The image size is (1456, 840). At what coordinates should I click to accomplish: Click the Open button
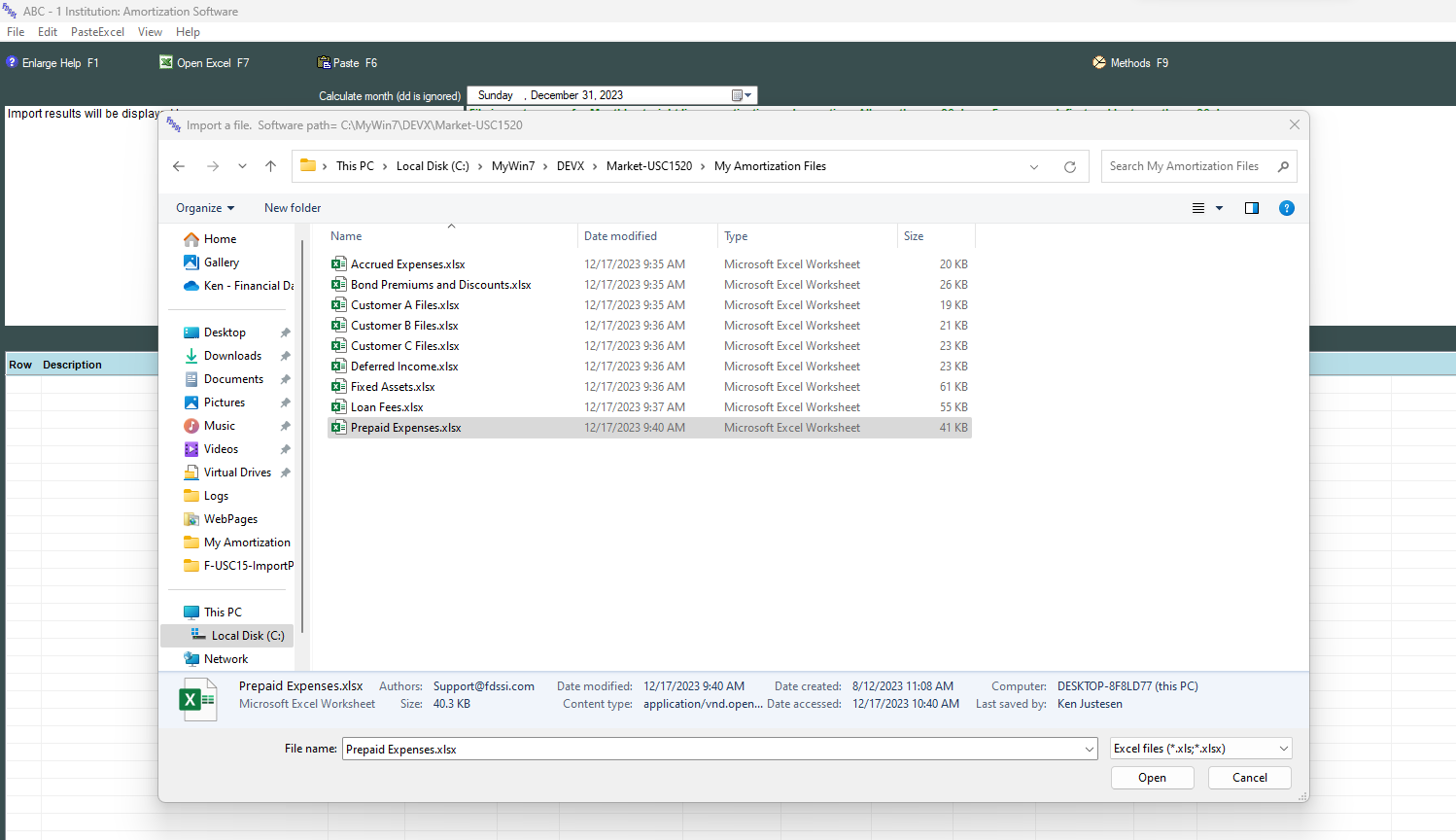point(1152,778)
